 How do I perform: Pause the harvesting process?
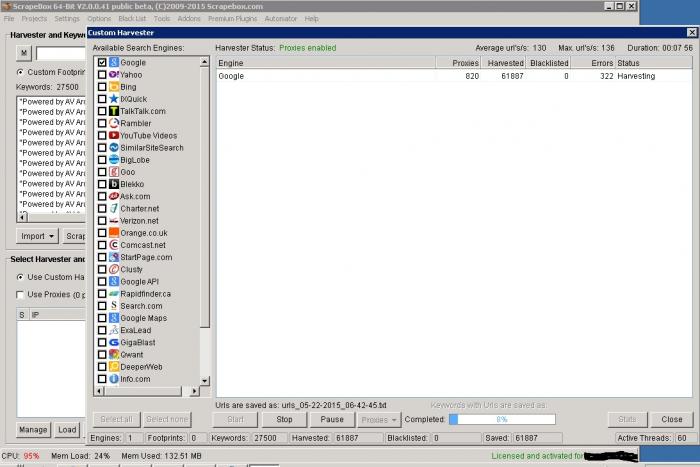332,420
